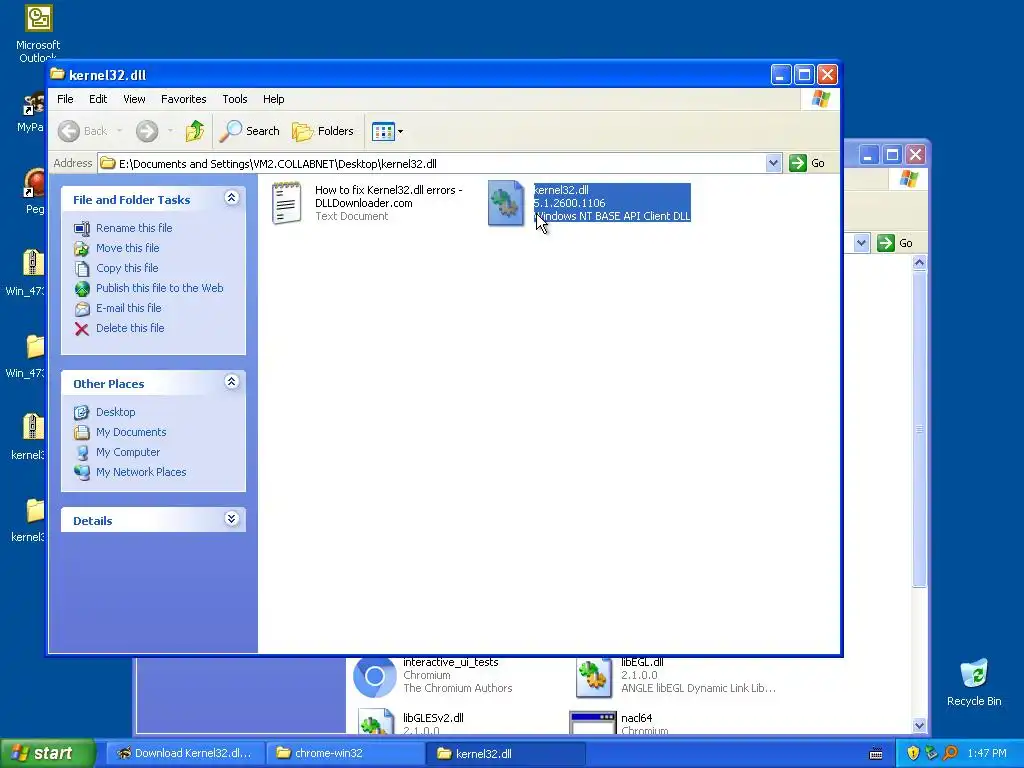Open the View menu

point(134,99)
